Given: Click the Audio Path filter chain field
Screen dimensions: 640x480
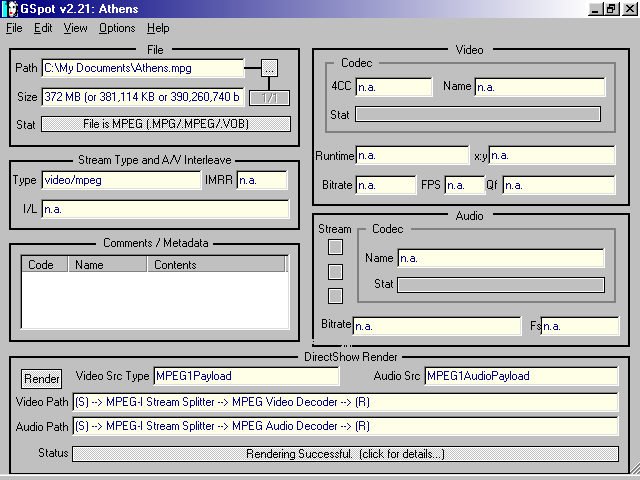Looking at the screenshot, I should [345, 426].
